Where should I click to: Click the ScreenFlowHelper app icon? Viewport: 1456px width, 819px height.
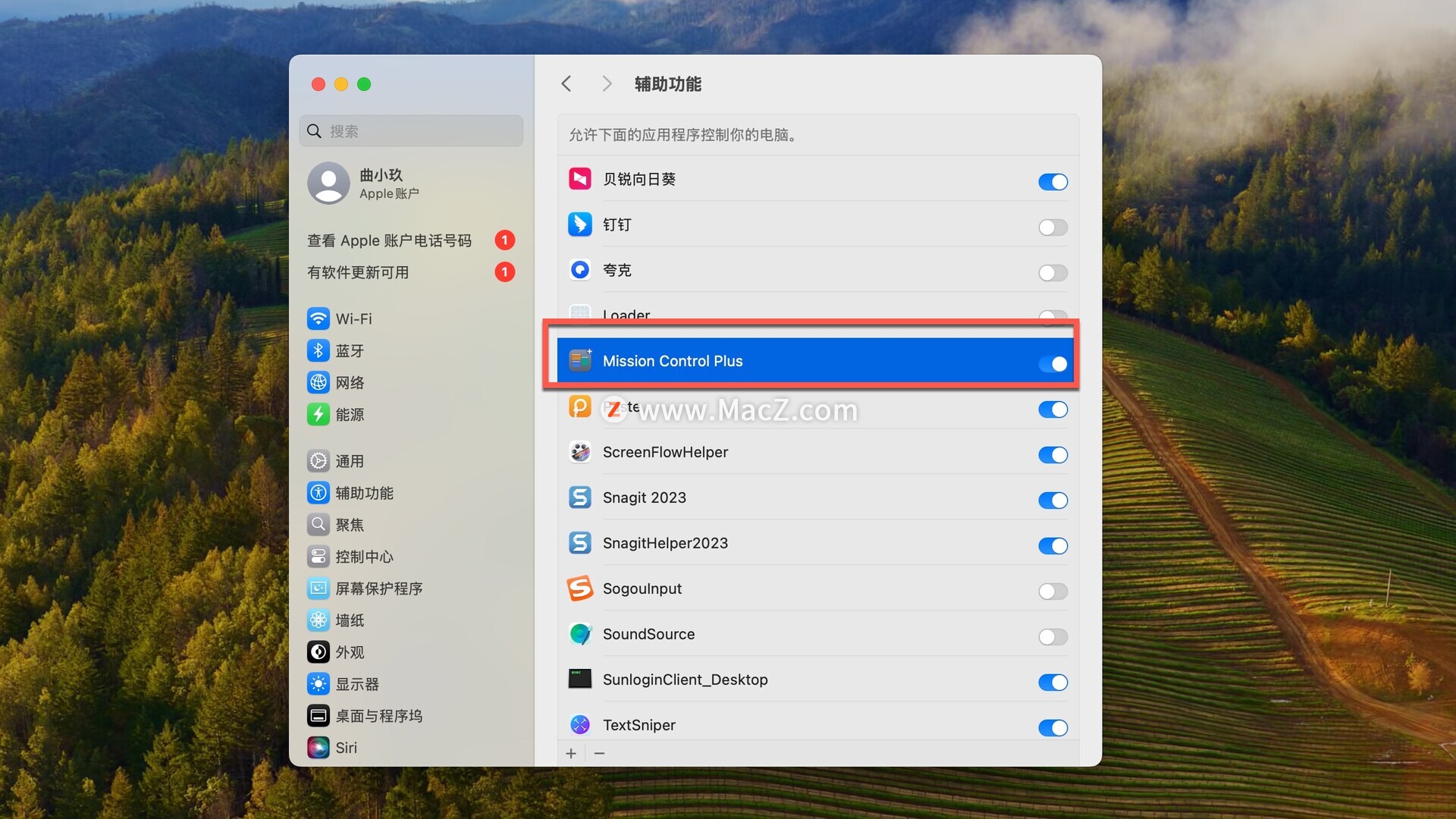coord(580,452)
